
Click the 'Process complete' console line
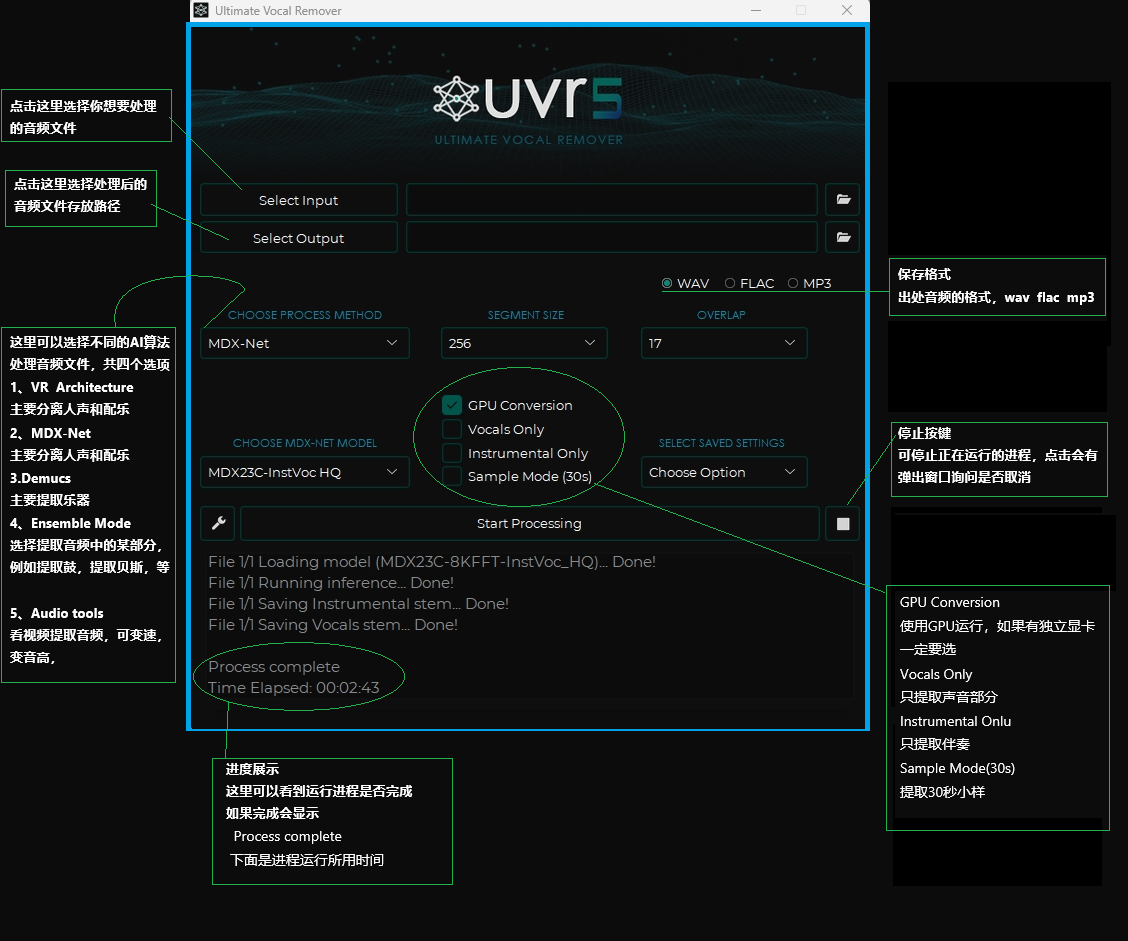tap(274, 667)
